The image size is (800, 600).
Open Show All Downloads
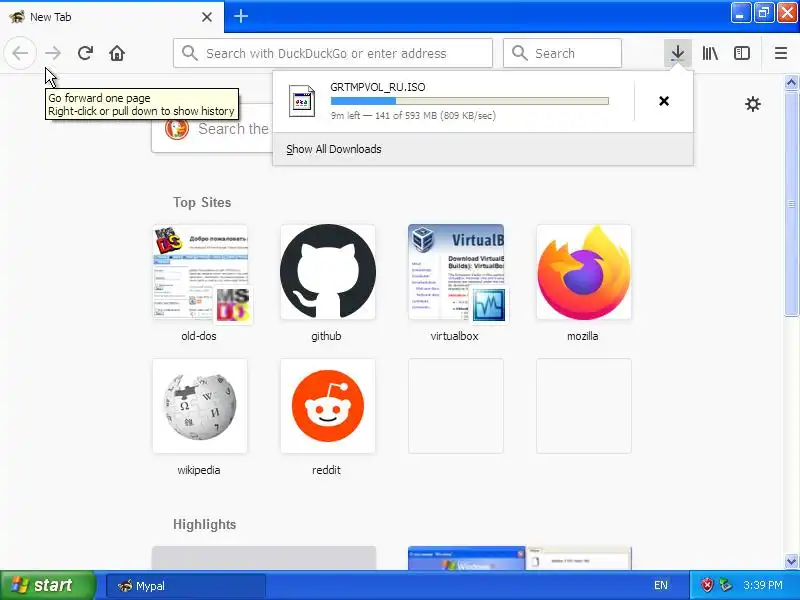[x=334, y=149]
